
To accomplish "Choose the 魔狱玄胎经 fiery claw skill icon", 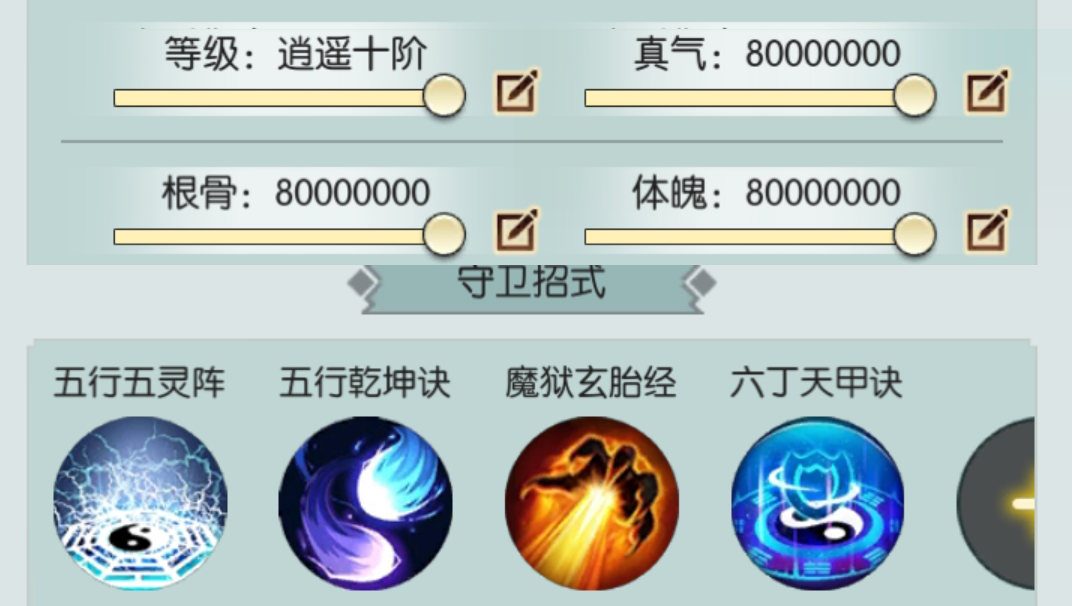I will point(592,503).
